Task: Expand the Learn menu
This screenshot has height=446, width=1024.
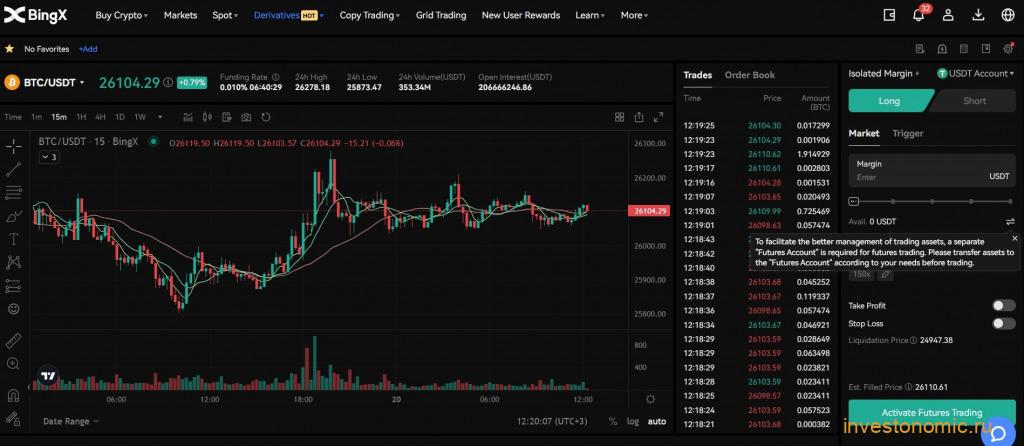Action: pyautogui.click(x=590, y=15)
